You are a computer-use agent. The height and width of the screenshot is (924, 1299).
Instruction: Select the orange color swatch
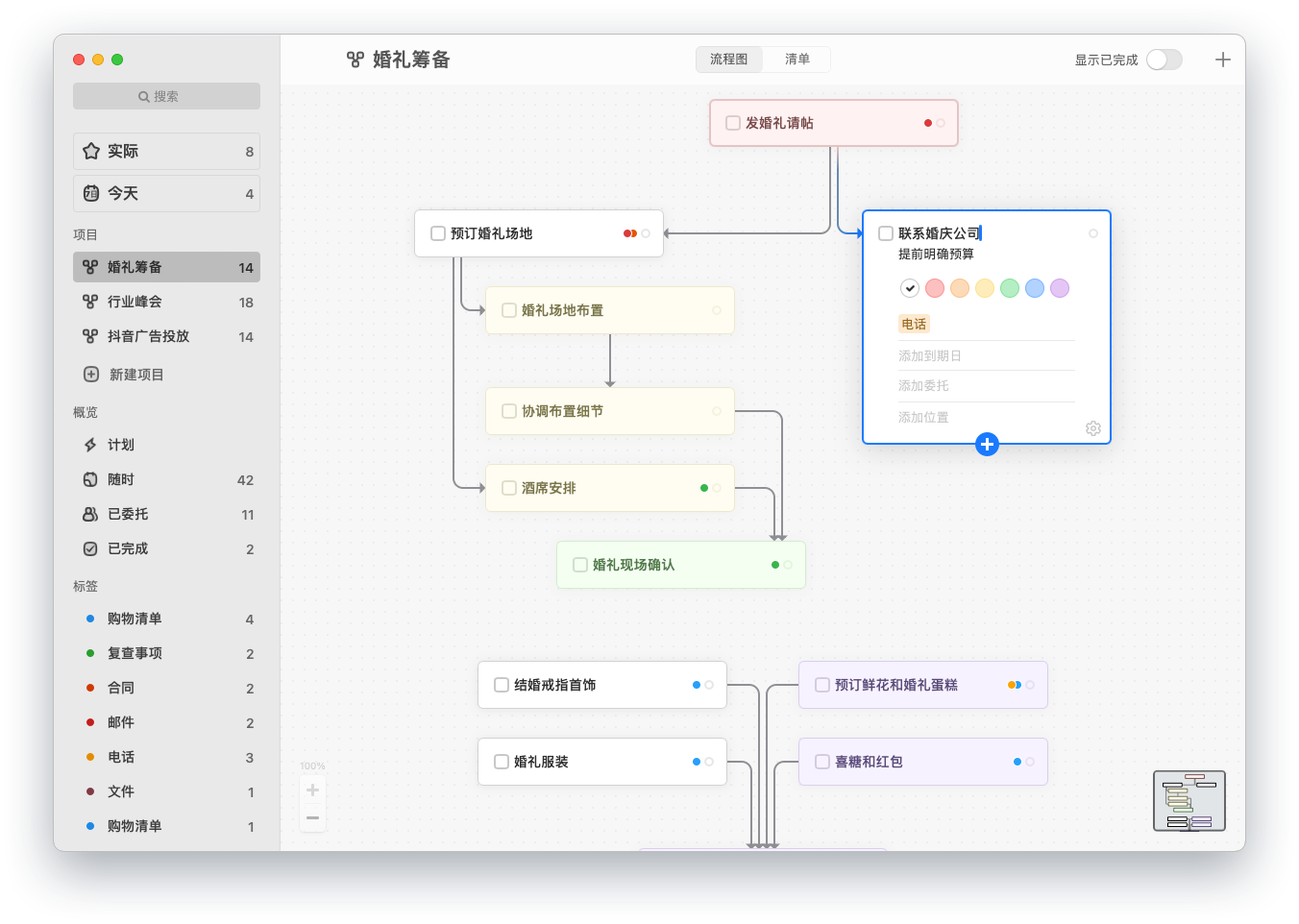(960, 288)
